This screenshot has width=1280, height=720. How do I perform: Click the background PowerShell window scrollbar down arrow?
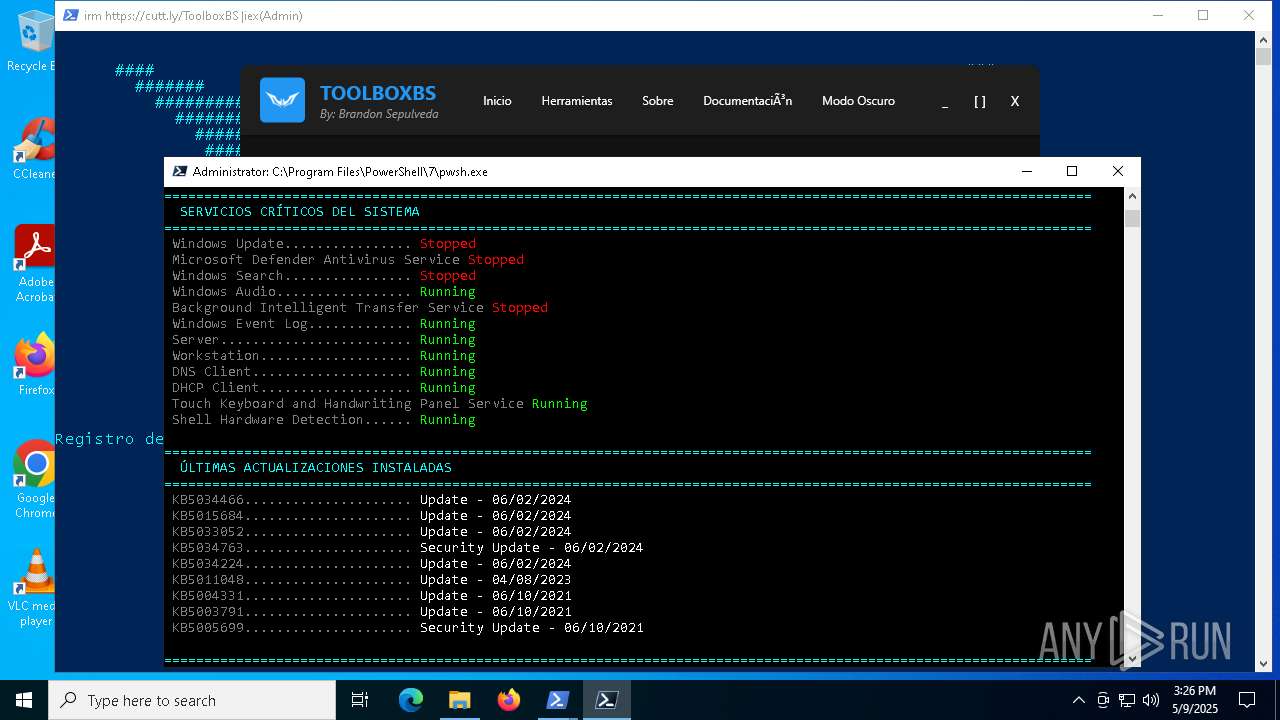coord(1264,663)
